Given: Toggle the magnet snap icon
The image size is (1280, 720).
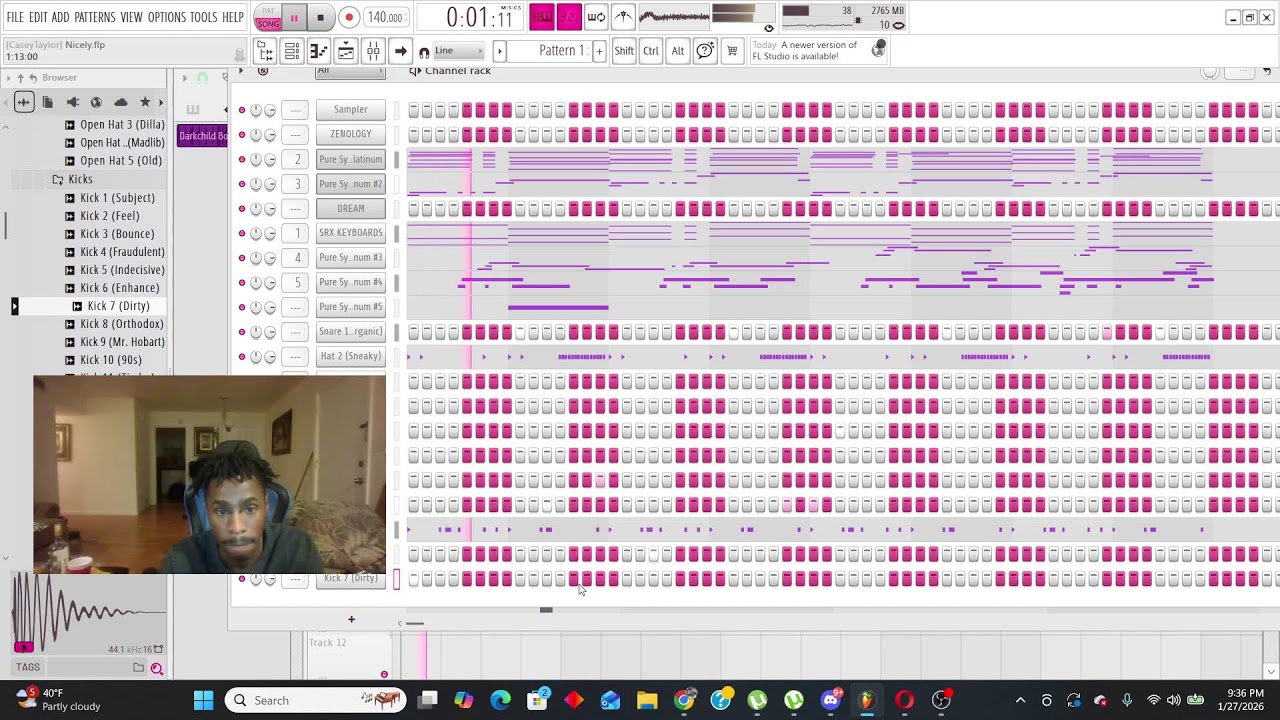Looking at the screenshot, I should click(x=424, y=52).
